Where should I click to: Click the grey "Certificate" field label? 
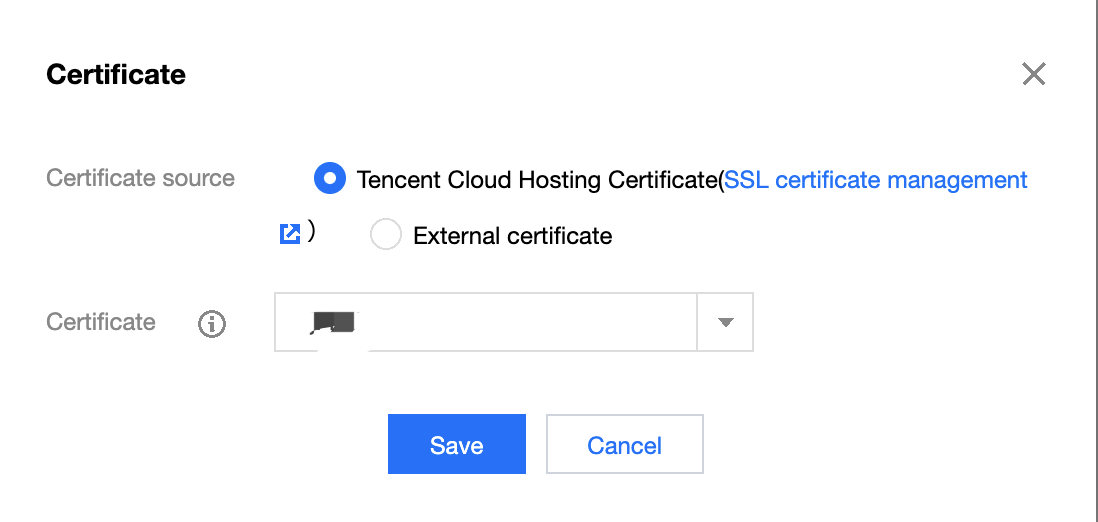101,322
